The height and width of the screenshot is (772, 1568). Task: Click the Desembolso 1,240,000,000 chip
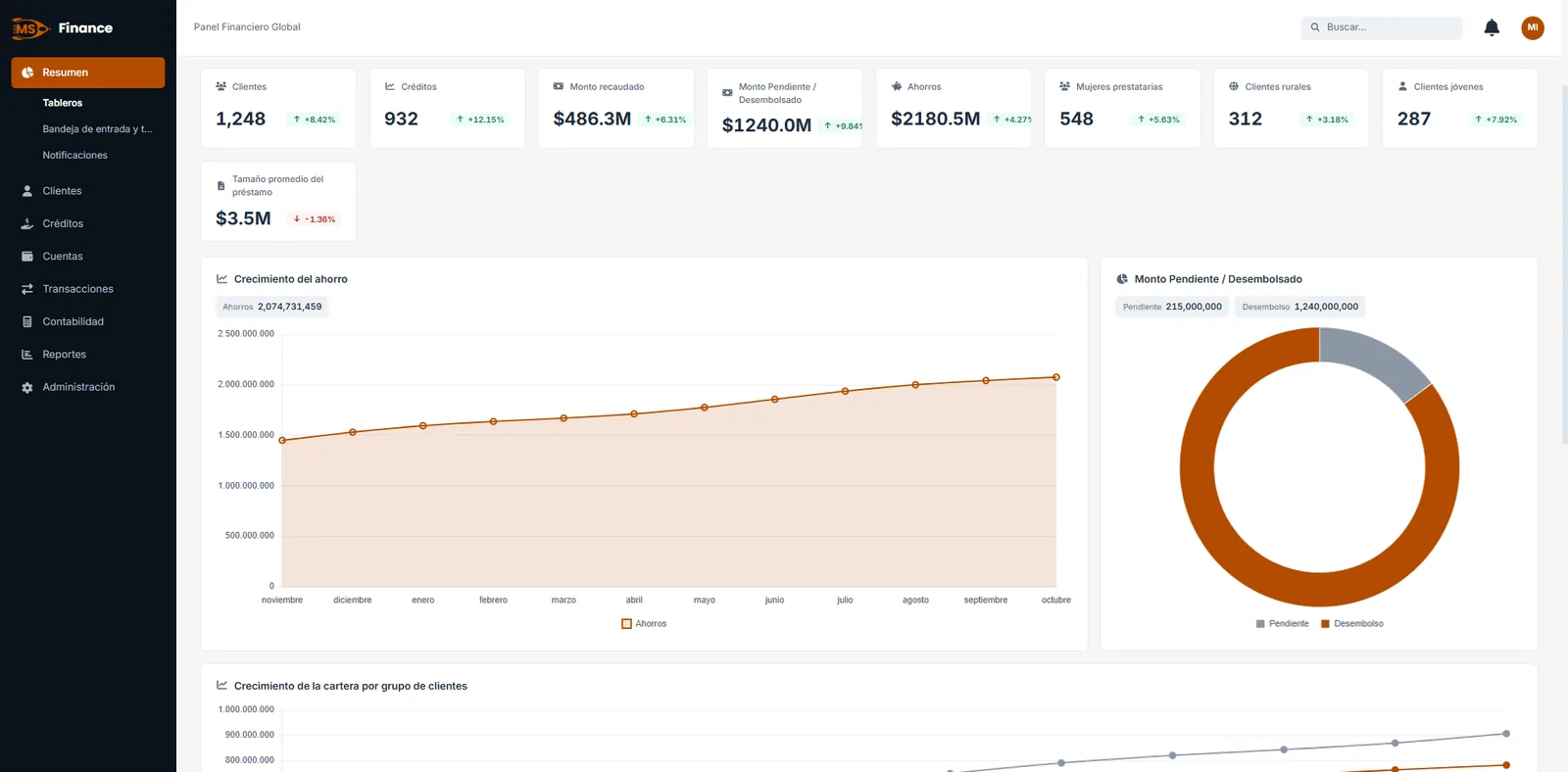click(1300, 307)
